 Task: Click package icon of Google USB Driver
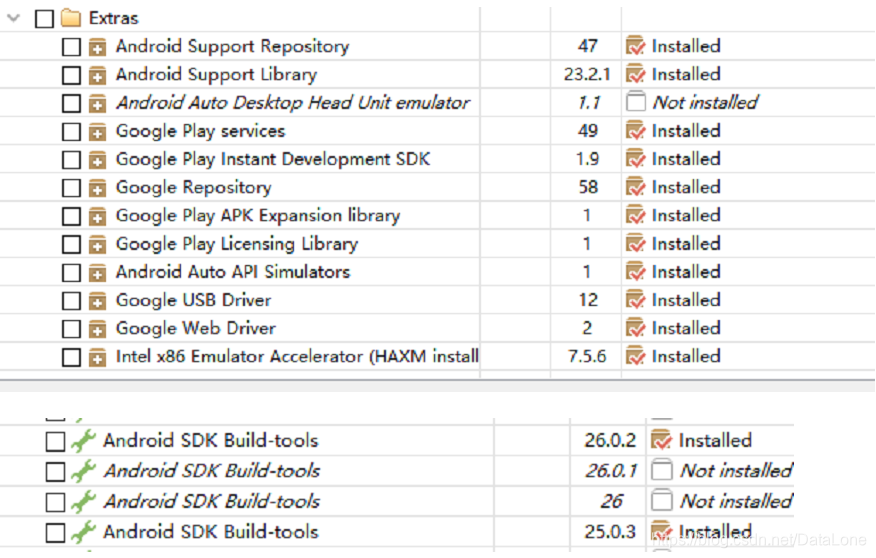[x=97, y=301]
